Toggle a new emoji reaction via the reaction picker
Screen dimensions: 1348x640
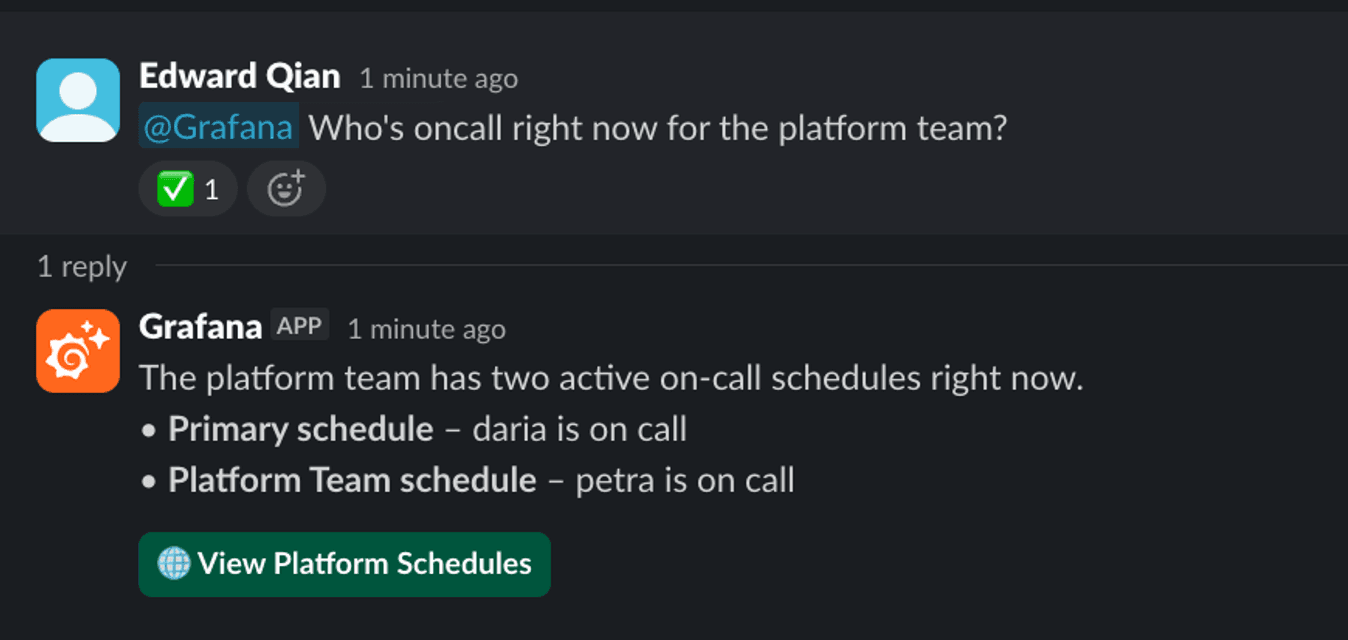[286, 188]
